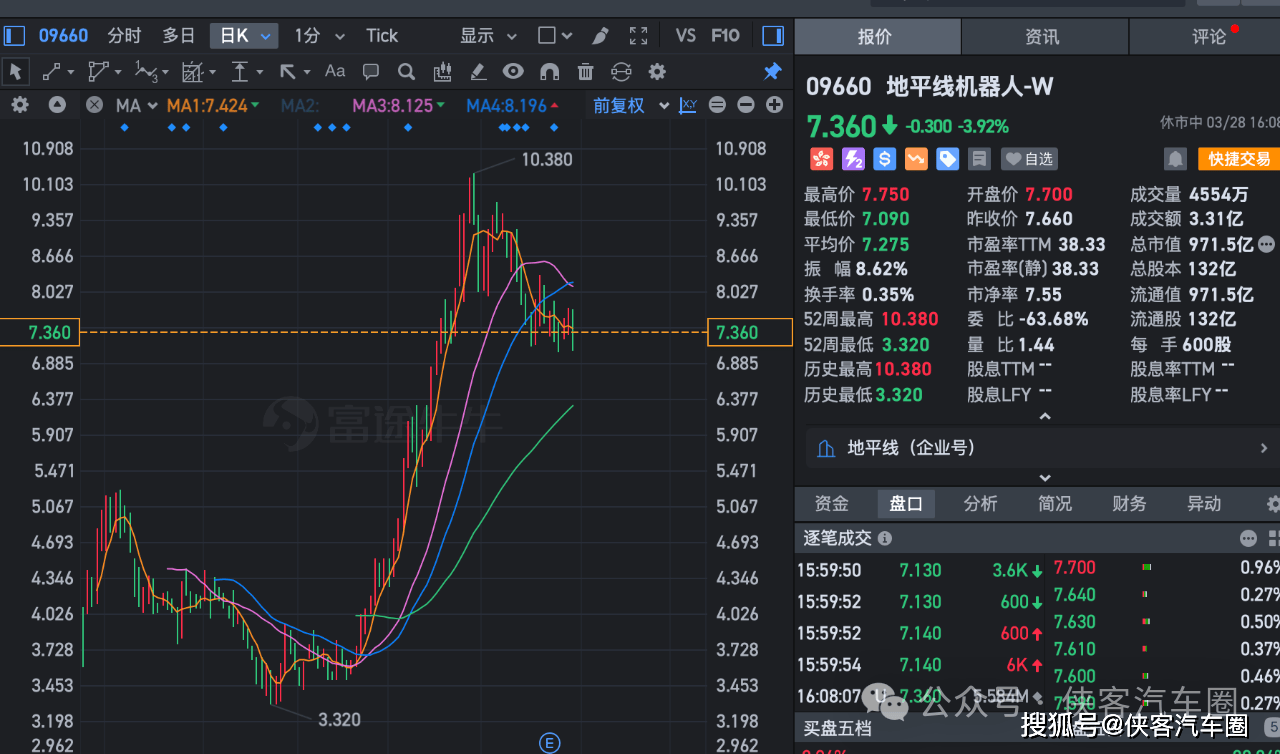The image size is (1280, 754).
Task: Toggle the right quote panel icon
Action: [773, 36]
